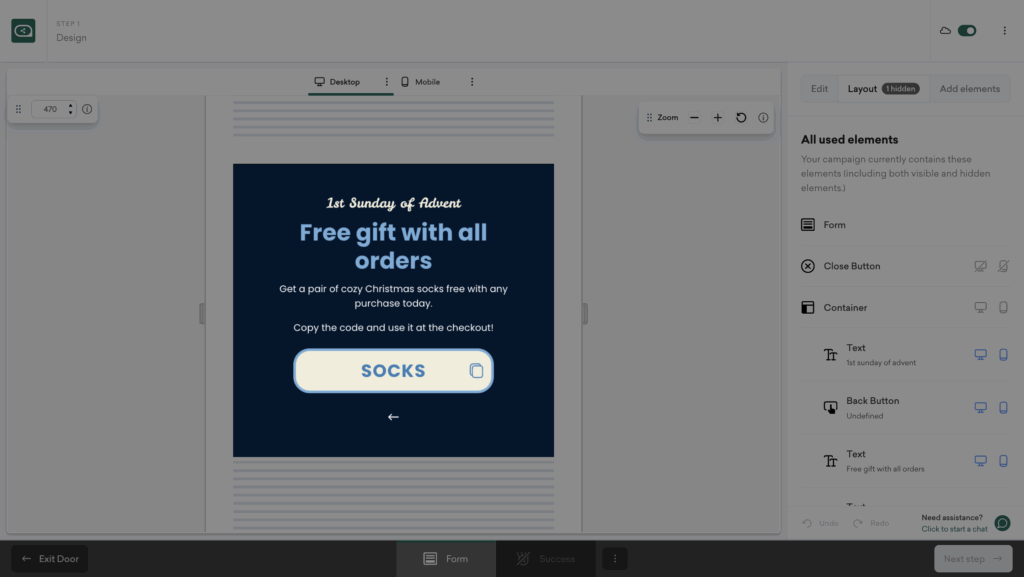Click the zoom in plus icon

(x=717, y=118)
